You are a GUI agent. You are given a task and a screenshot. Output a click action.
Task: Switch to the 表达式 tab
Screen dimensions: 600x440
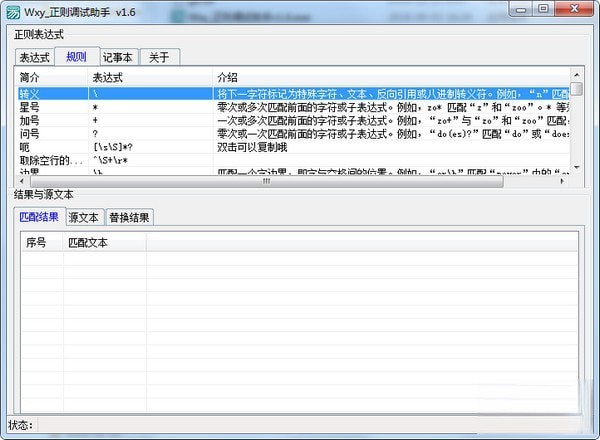coord(34,57)
